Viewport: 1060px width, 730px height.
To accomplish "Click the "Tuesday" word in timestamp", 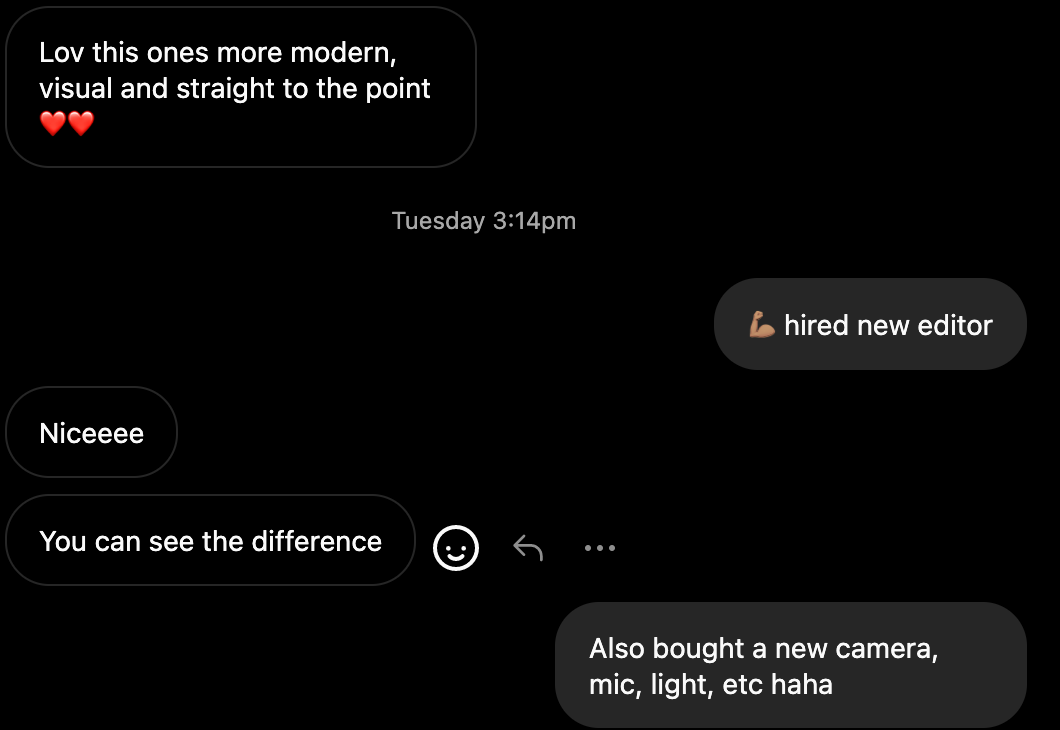I will [438, 221].
